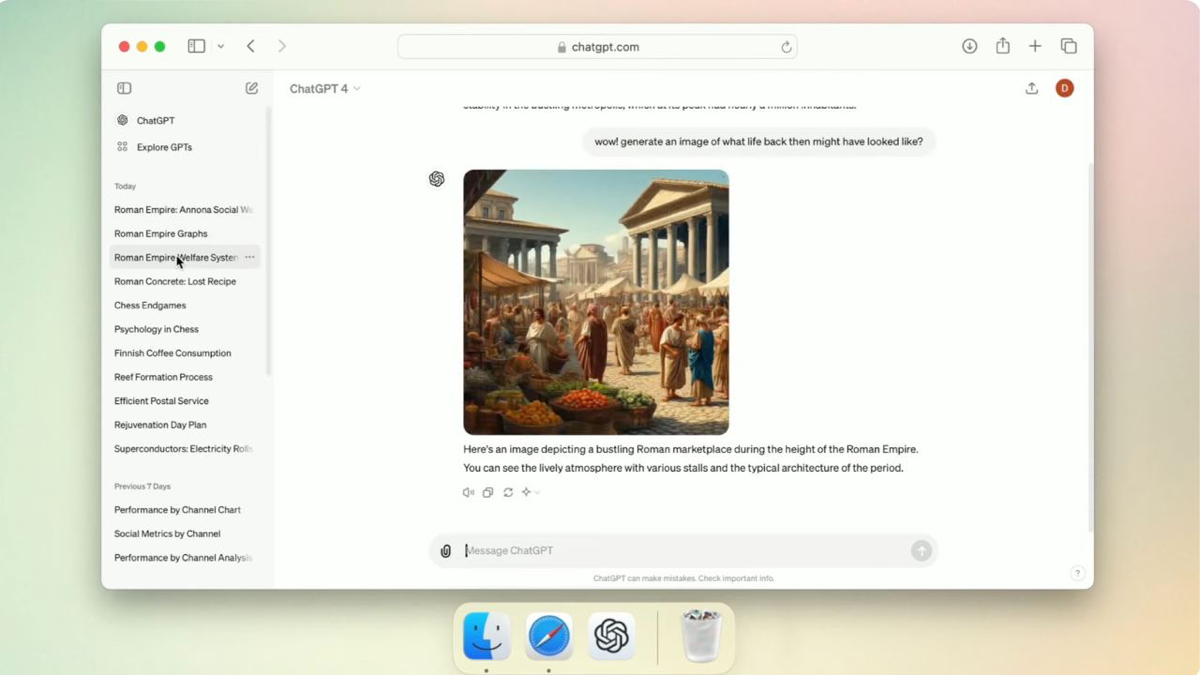1200x675 pixels.
Task: Expand the ChatGPT 4 model selector
Action: pyautogui.click(x=325, y=89)
